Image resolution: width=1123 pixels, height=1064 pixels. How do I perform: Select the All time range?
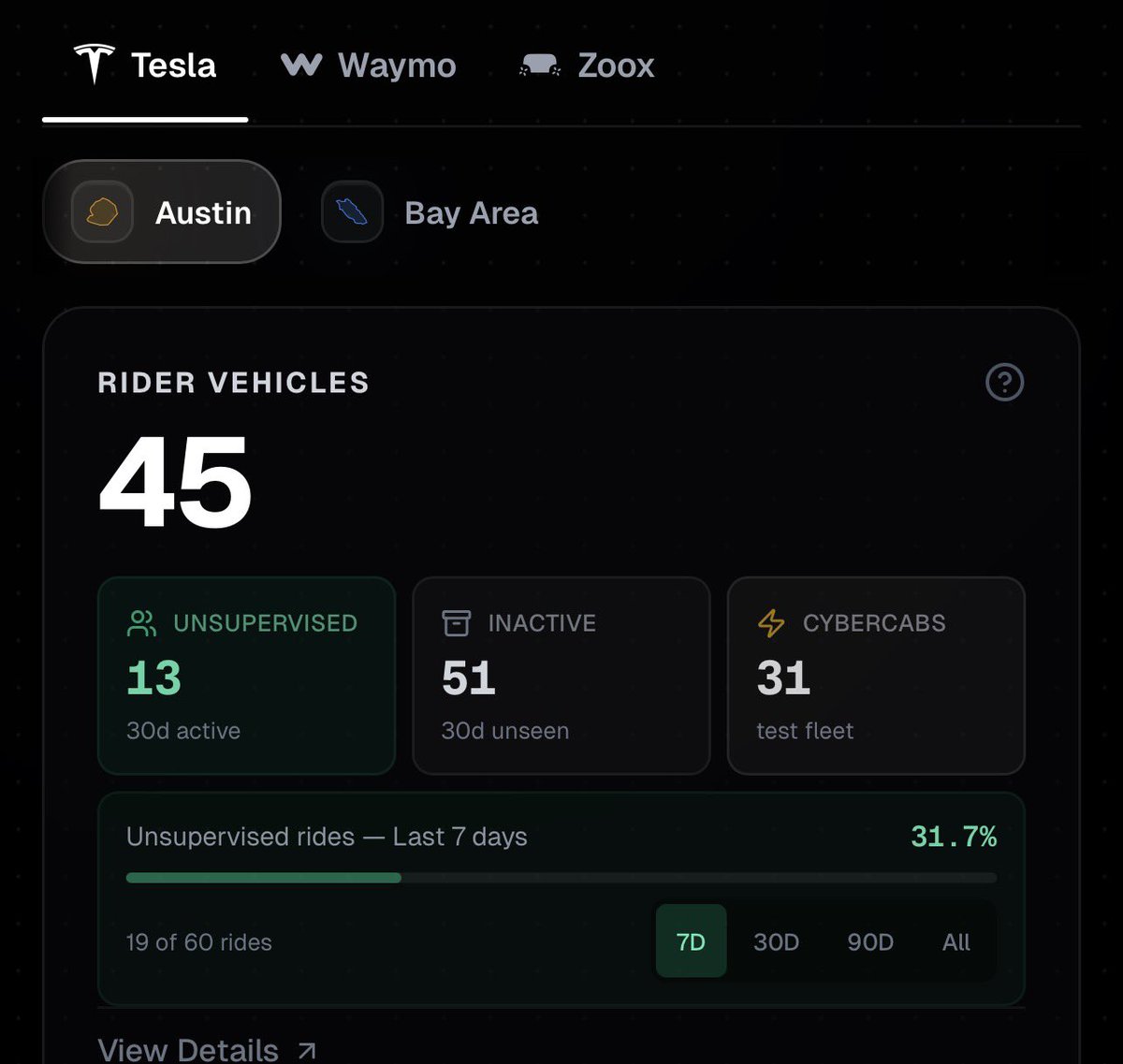(x=956, y=941)
